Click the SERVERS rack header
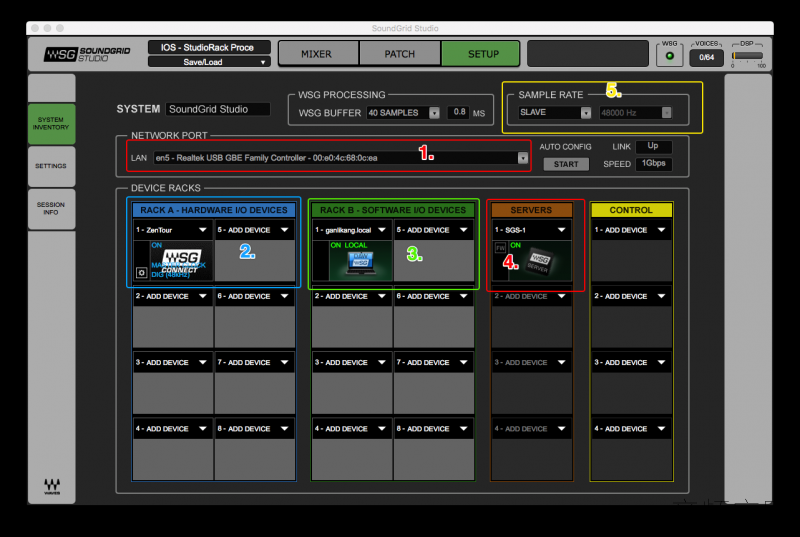The image size is (800, 537). pyautogui.click(x=531, y=210)
